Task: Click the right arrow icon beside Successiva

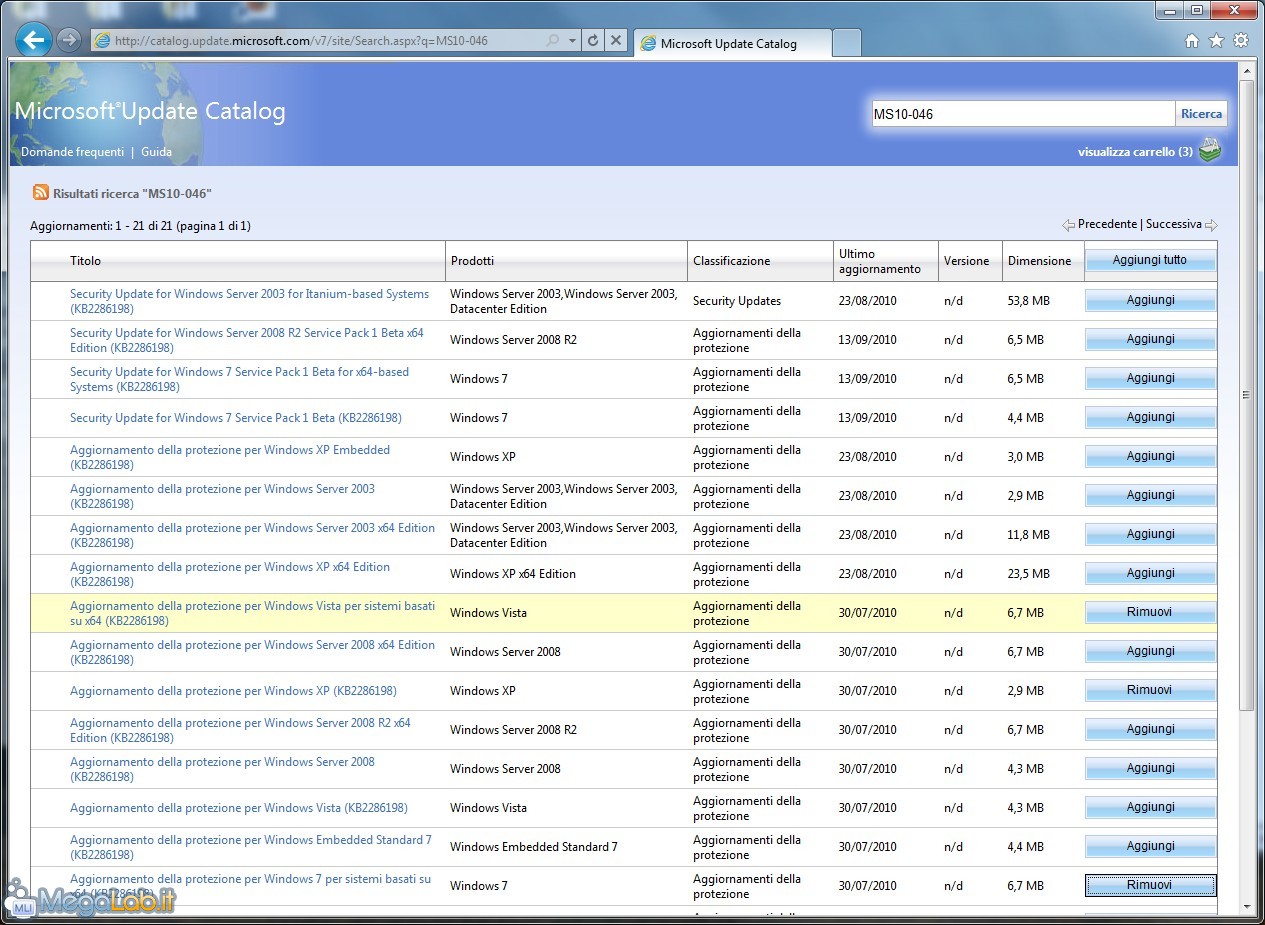Action: tap(1211, 225)
